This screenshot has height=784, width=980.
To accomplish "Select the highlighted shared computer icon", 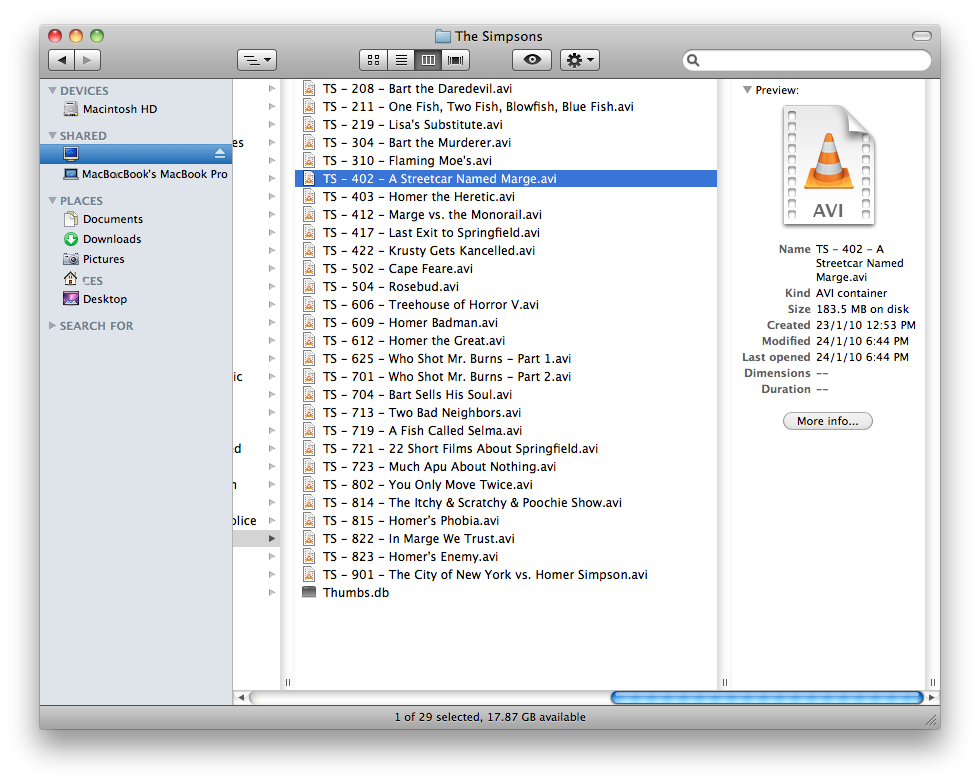I will 71,154.
